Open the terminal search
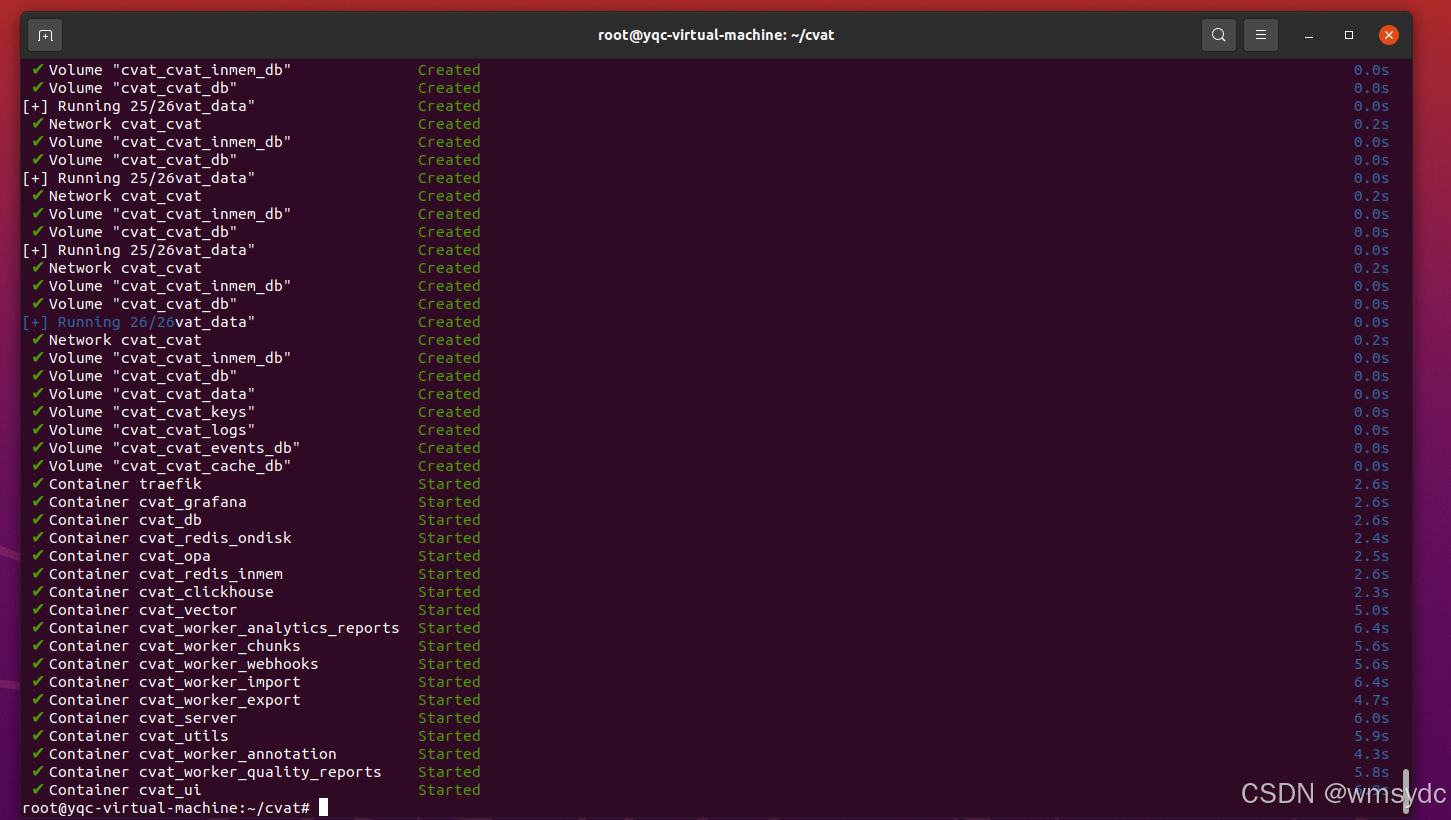The height and width of the screenshot is (820, 1451). (x=1218, y=35)
